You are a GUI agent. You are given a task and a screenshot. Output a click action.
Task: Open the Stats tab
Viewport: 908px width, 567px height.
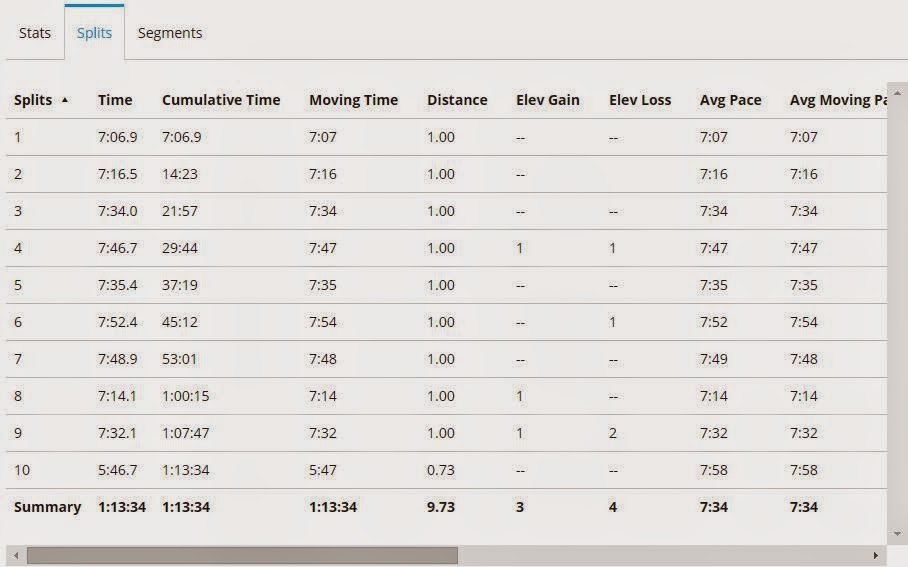(35, 33)
